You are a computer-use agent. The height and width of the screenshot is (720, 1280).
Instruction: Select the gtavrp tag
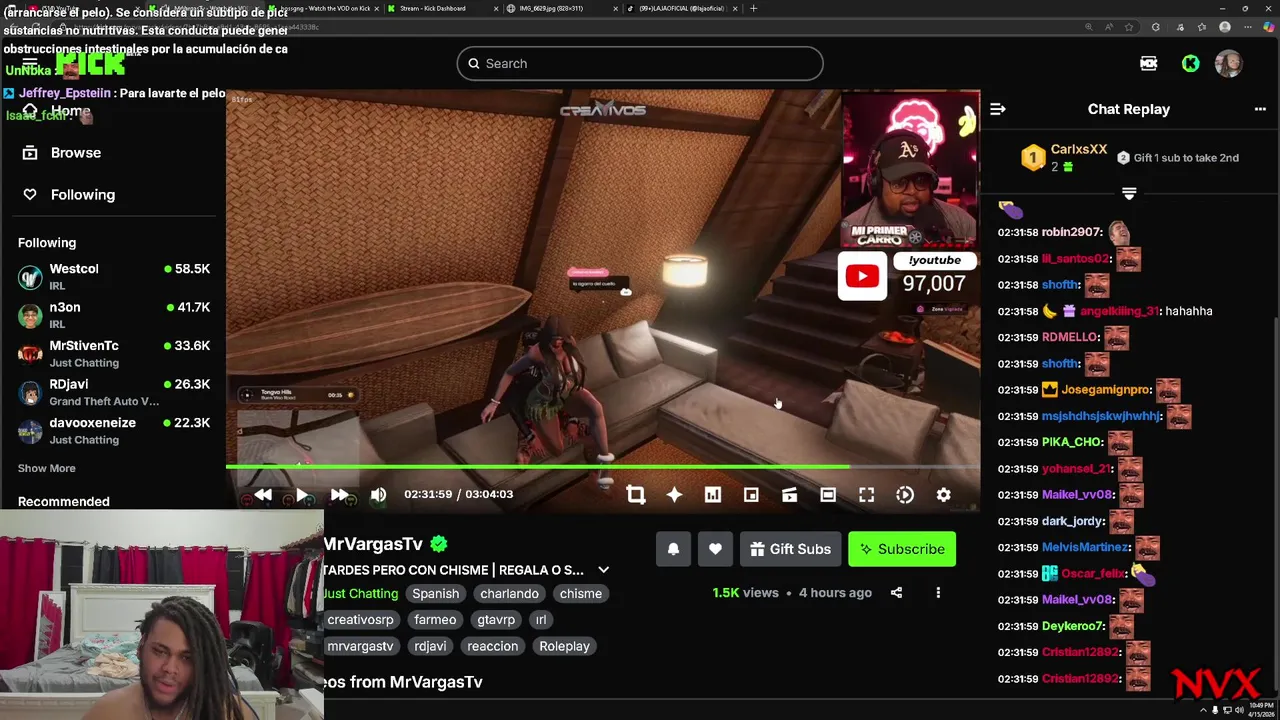496,620
